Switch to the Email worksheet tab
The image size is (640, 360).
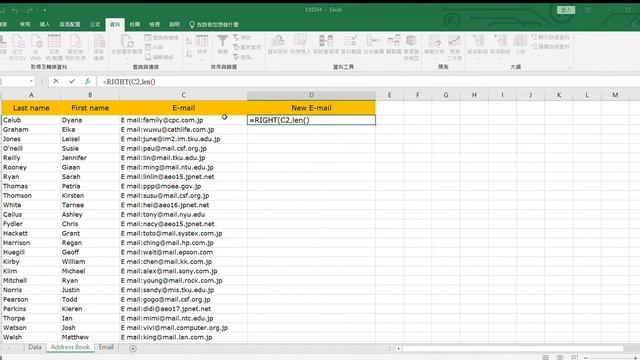click(106, 347)
